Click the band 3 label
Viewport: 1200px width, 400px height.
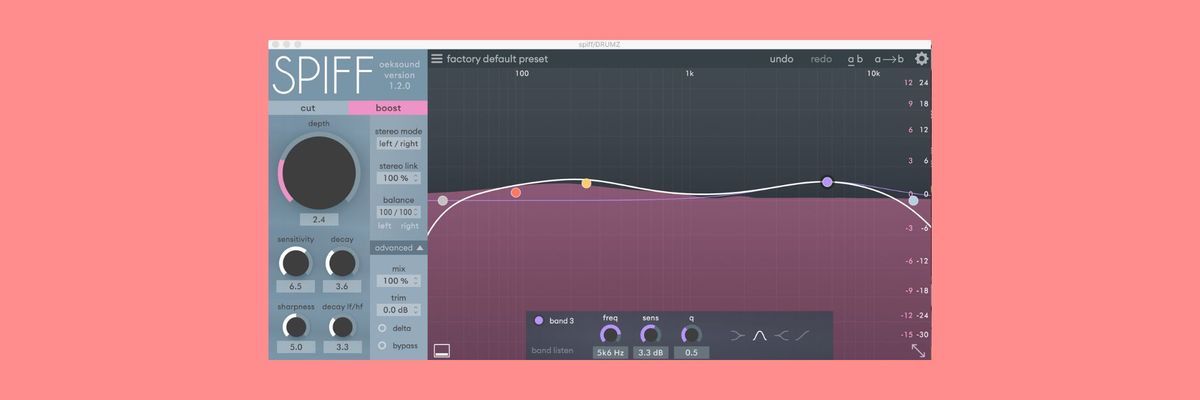pos(562,321)
